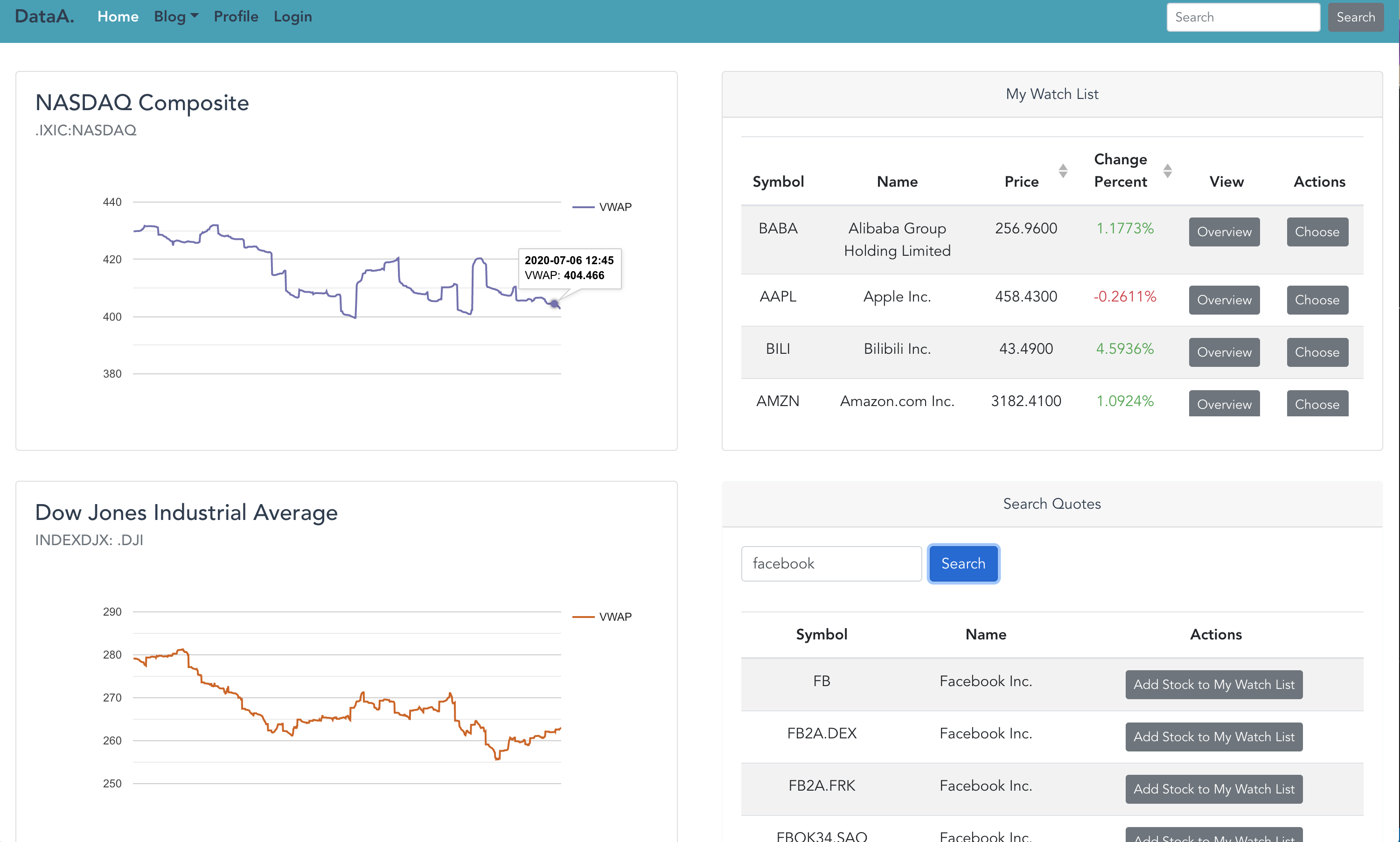Click the .IXIC:NASDAQ subtitle
This screenshot has width=1400, height=842.
(86, 131)
